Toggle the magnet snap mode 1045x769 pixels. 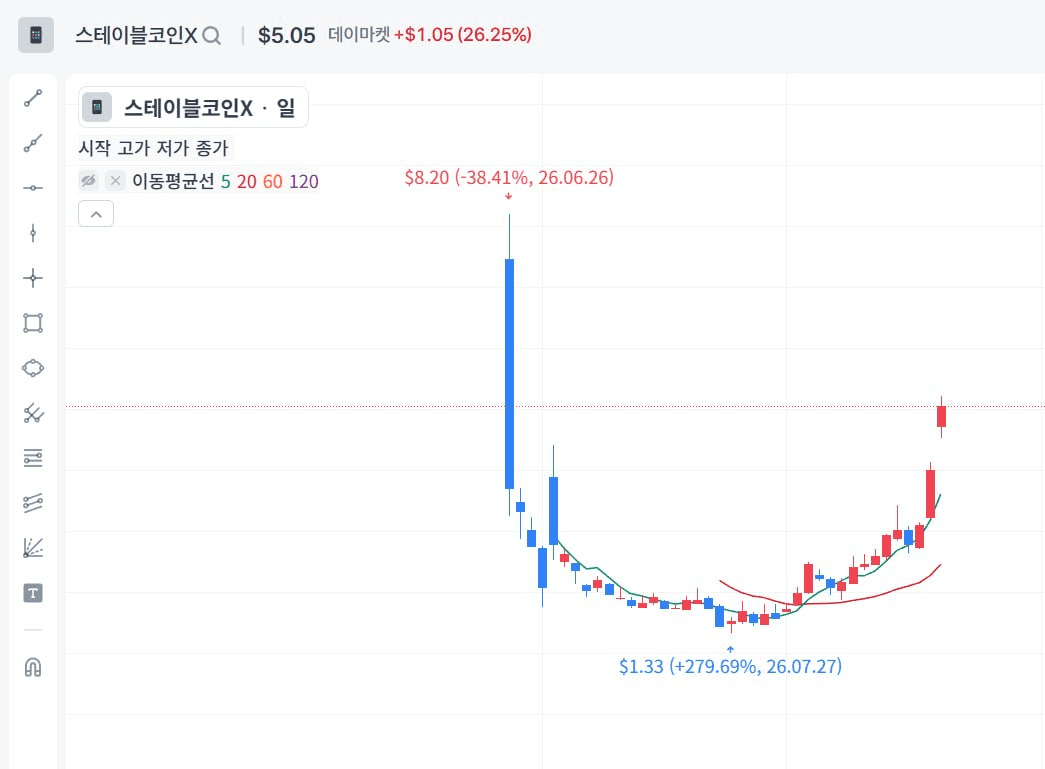click(33, 667)
